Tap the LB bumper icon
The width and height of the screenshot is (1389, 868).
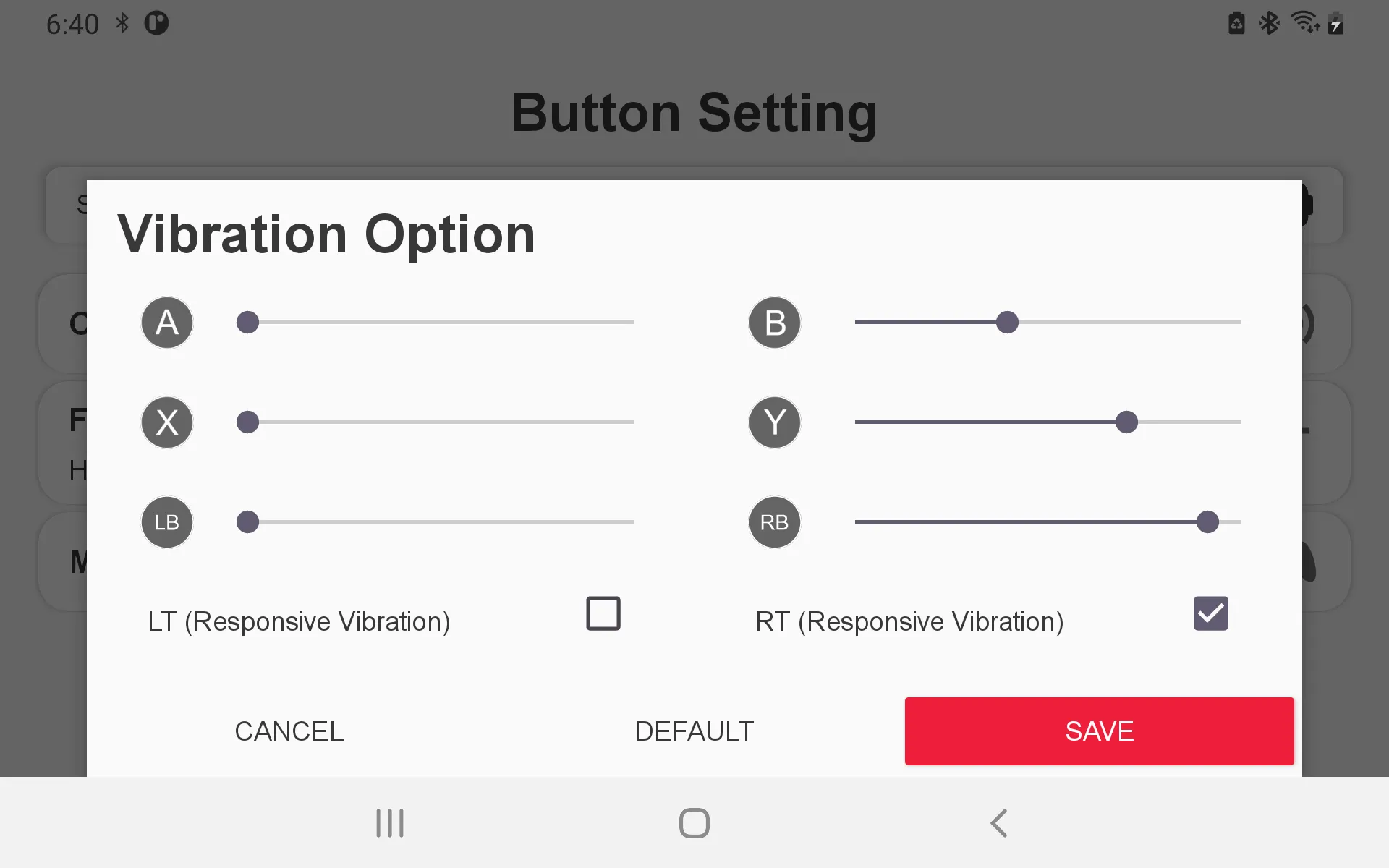coord(167,522)
